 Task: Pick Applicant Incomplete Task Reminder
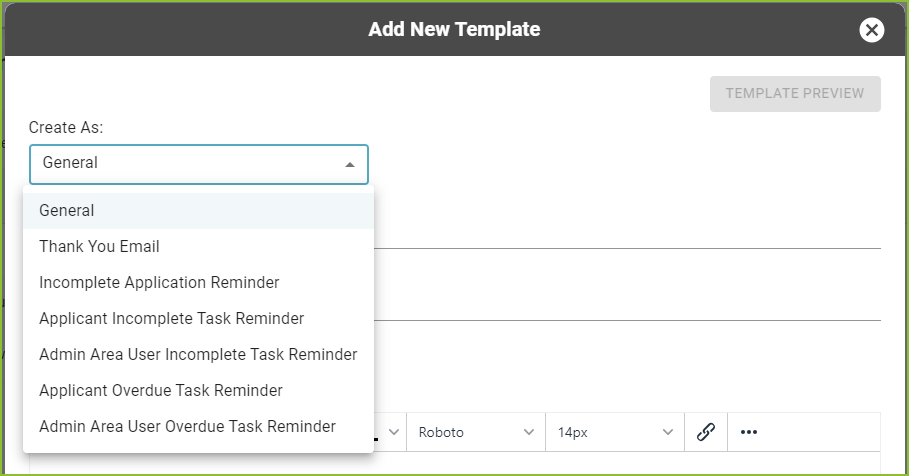tap(198, 318)
